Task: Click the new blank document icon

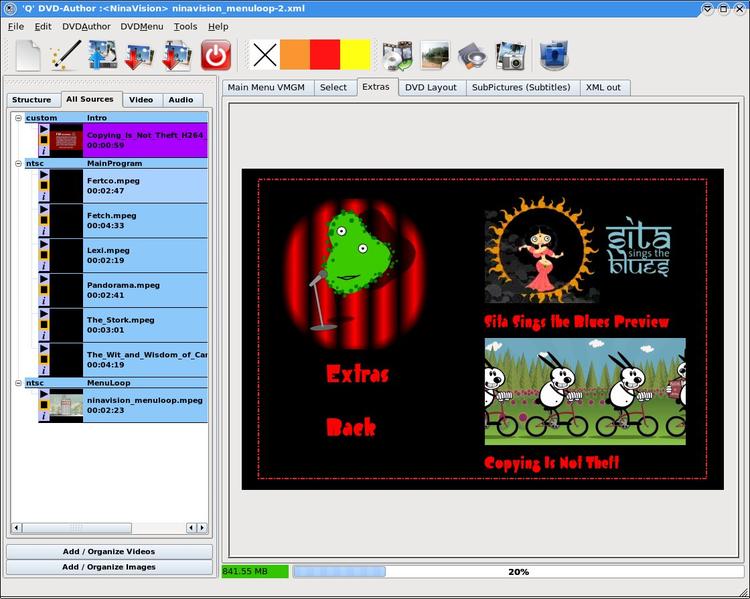Action: (28, 55)
